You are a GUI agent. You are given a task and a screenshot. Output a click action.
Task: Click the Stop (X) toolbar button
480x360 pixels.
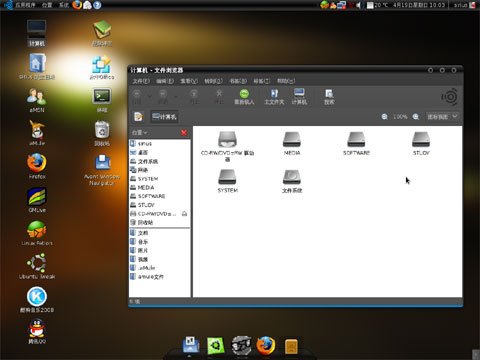(219, 97)
